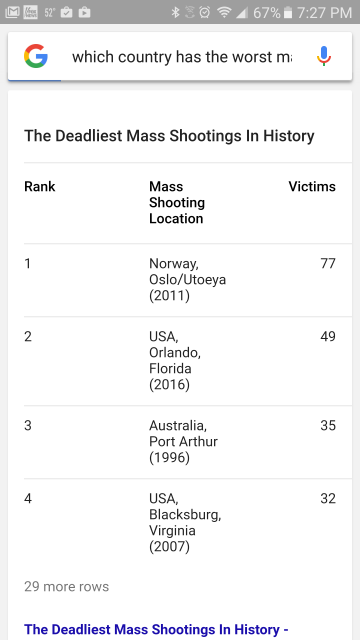
Task: Tap the Fox News notification icon
Action: click(x=31, y=12)
